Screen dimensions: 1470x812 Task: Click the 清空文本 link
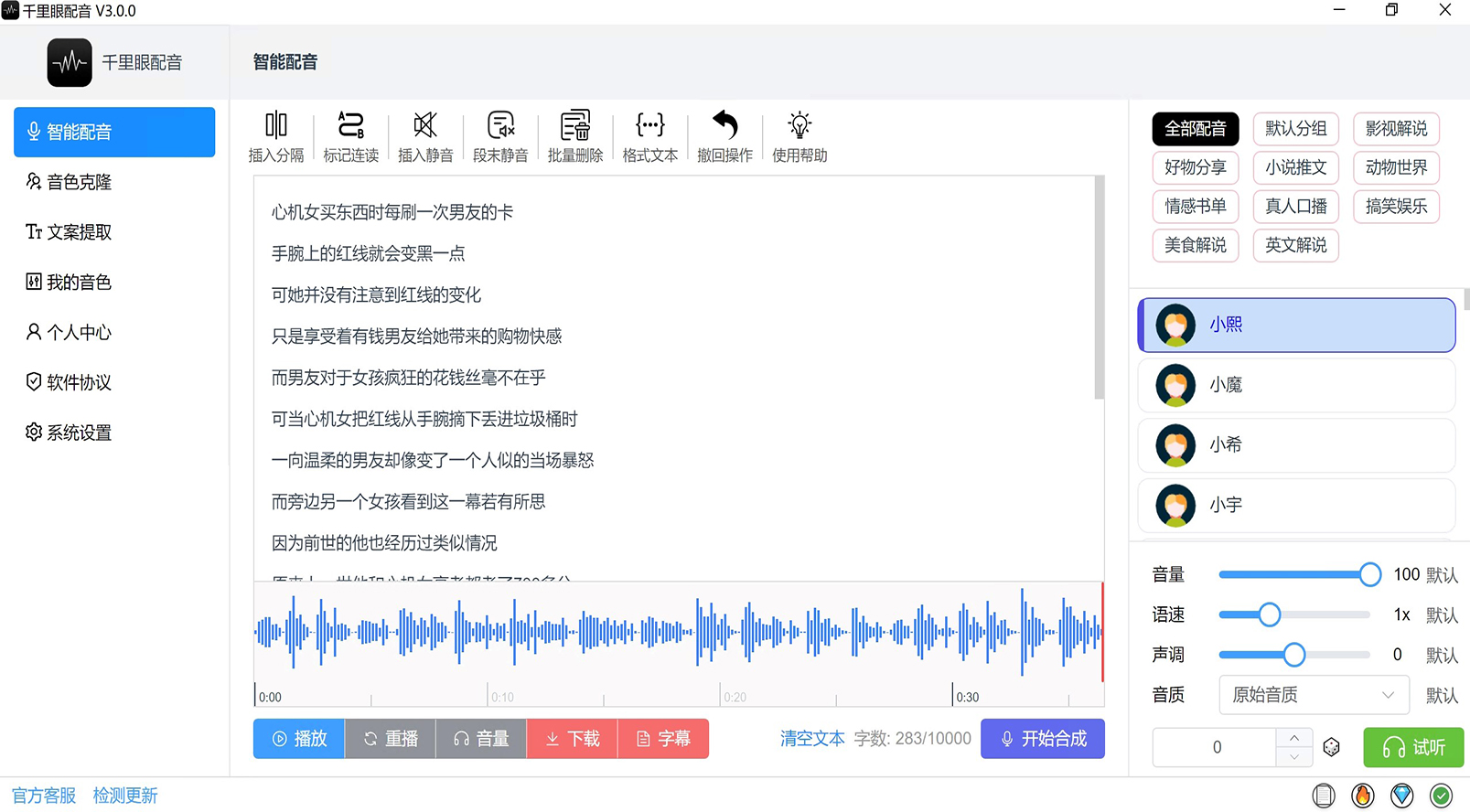pos(812,739)
